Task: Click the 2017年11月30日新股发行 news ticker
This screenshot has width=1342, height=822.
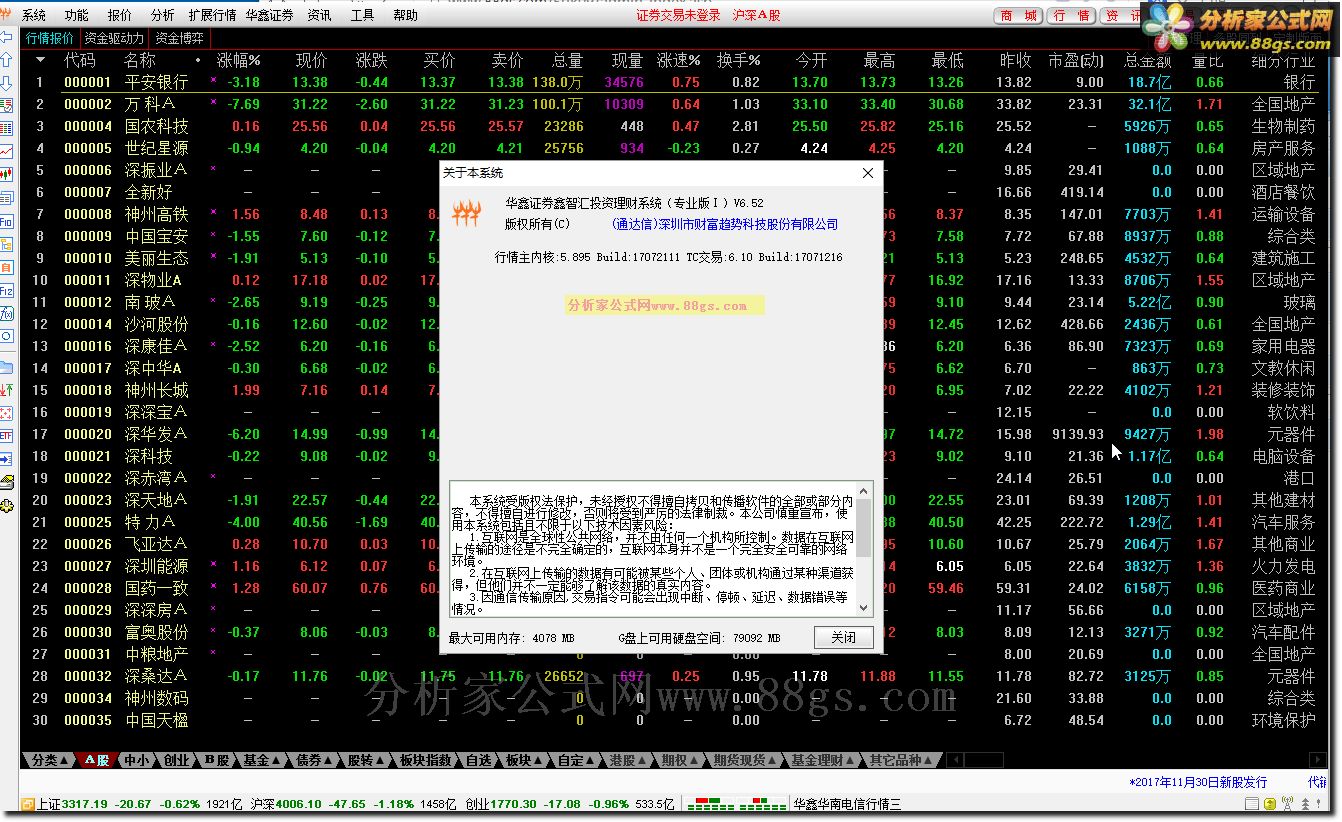Action: (x=1198, y=782)
